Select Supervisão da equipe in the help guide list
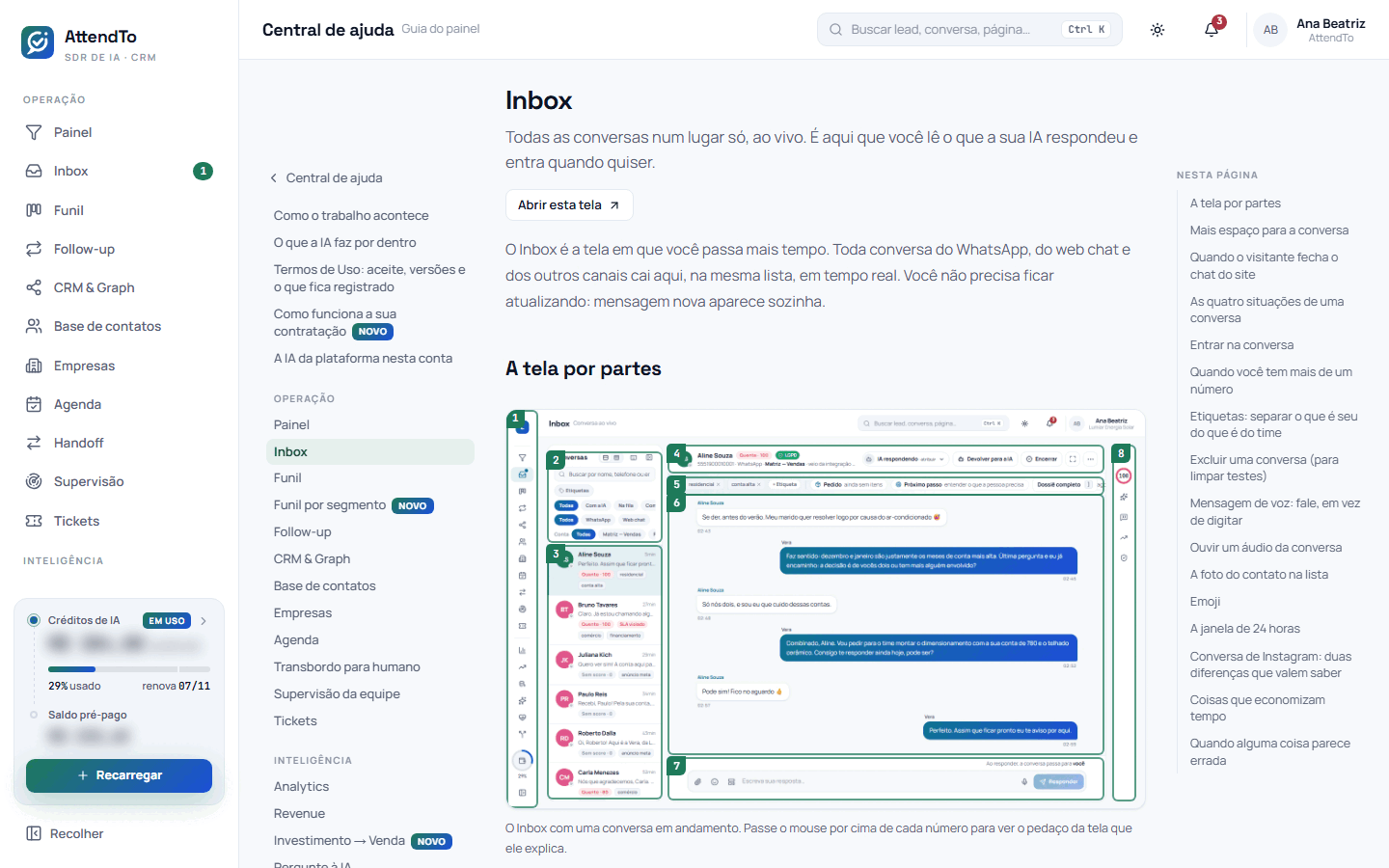1389x868 pixels. point(337,693)
